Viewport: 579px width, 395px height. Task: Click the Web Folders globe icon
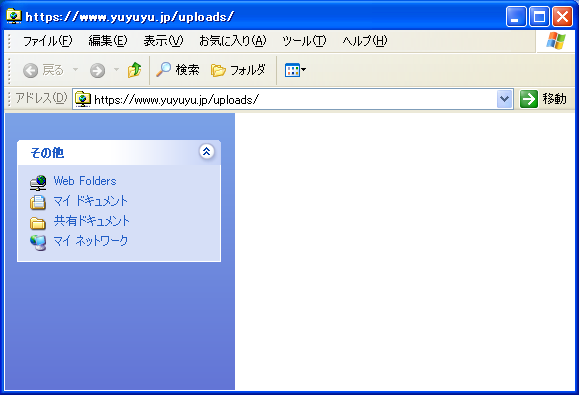[38, 182]
